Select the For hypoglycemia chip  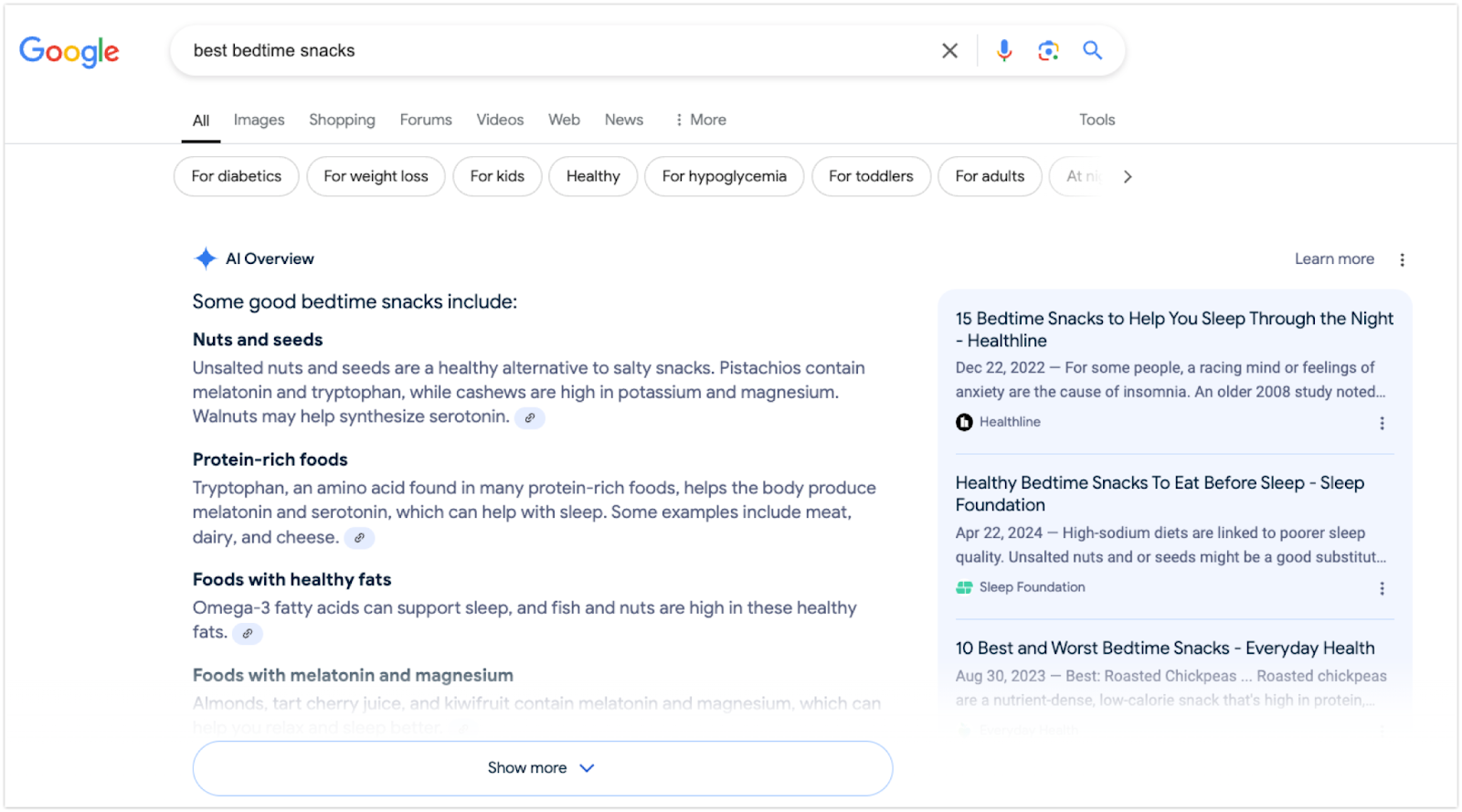725,176
